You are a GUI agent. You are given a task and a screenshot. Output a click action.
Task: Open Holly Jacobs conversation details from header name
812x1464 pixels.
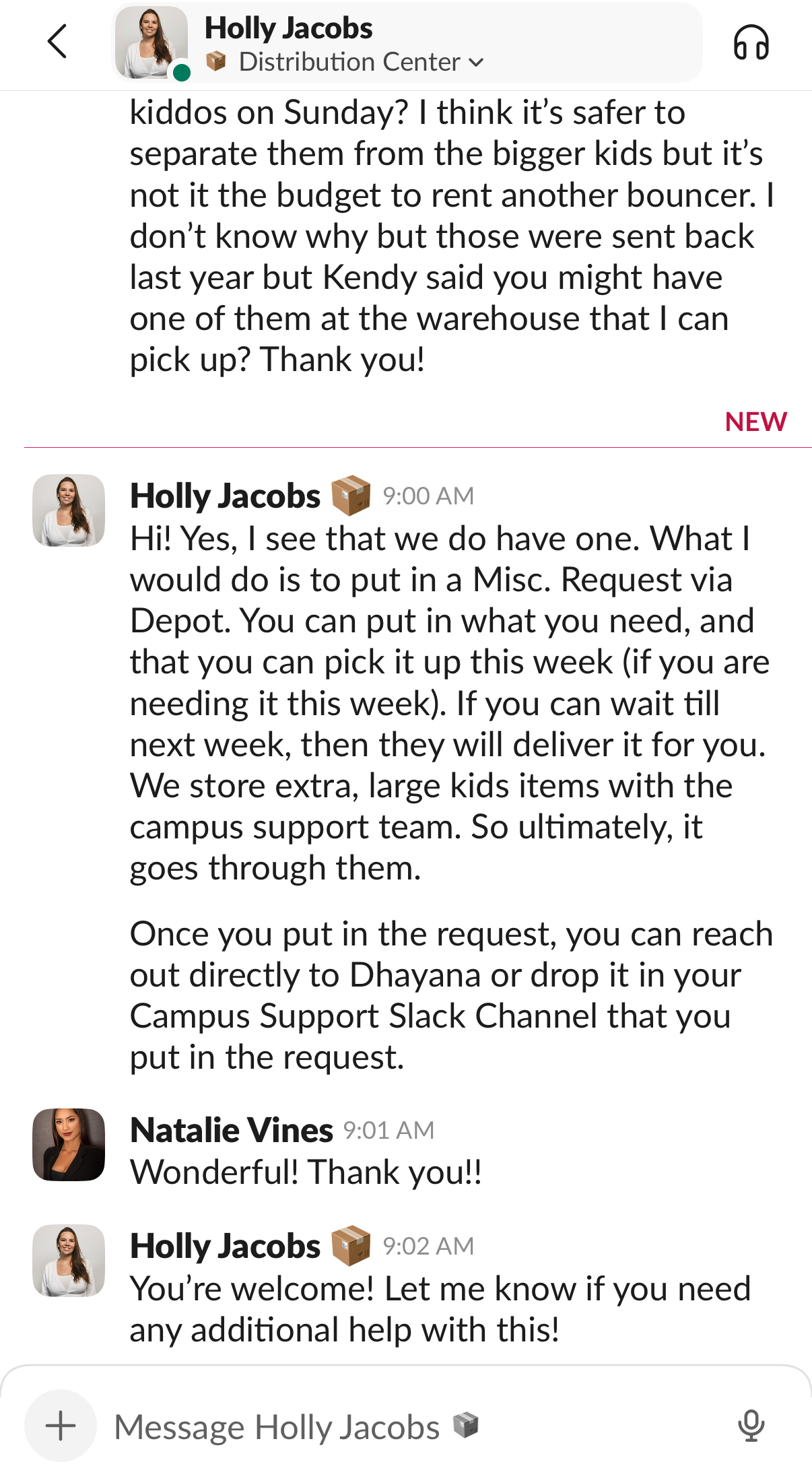click(288, 28)
